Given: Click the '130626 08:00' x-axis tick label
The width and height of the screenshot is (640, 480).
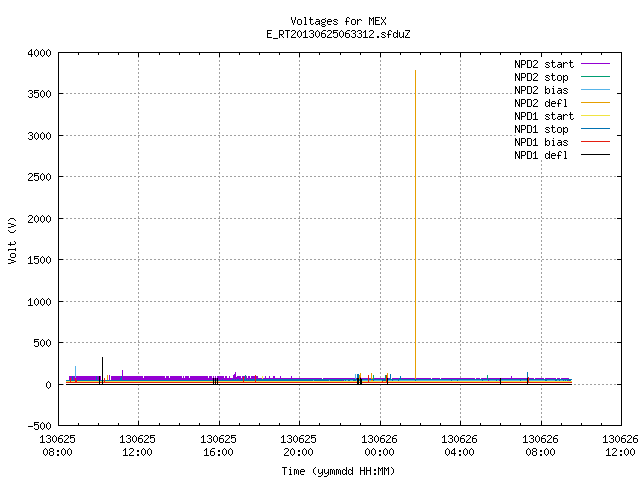Looking at the screenshot, I should click(x=540, y=446).
